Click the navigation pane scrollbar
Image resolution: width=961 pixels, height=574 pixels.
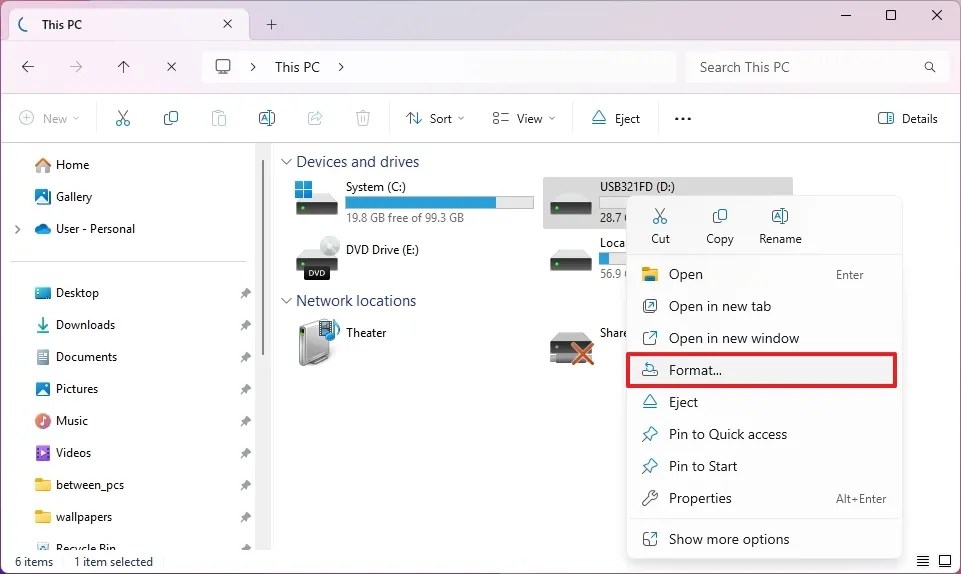(x=263, y=257)
